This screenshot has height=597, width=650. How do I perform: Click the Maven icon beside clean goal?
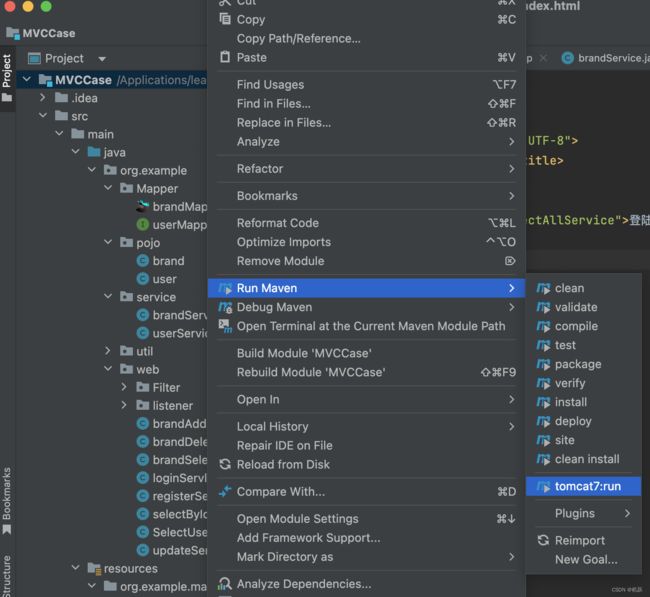pyautogui.click(x=543, y=288)
